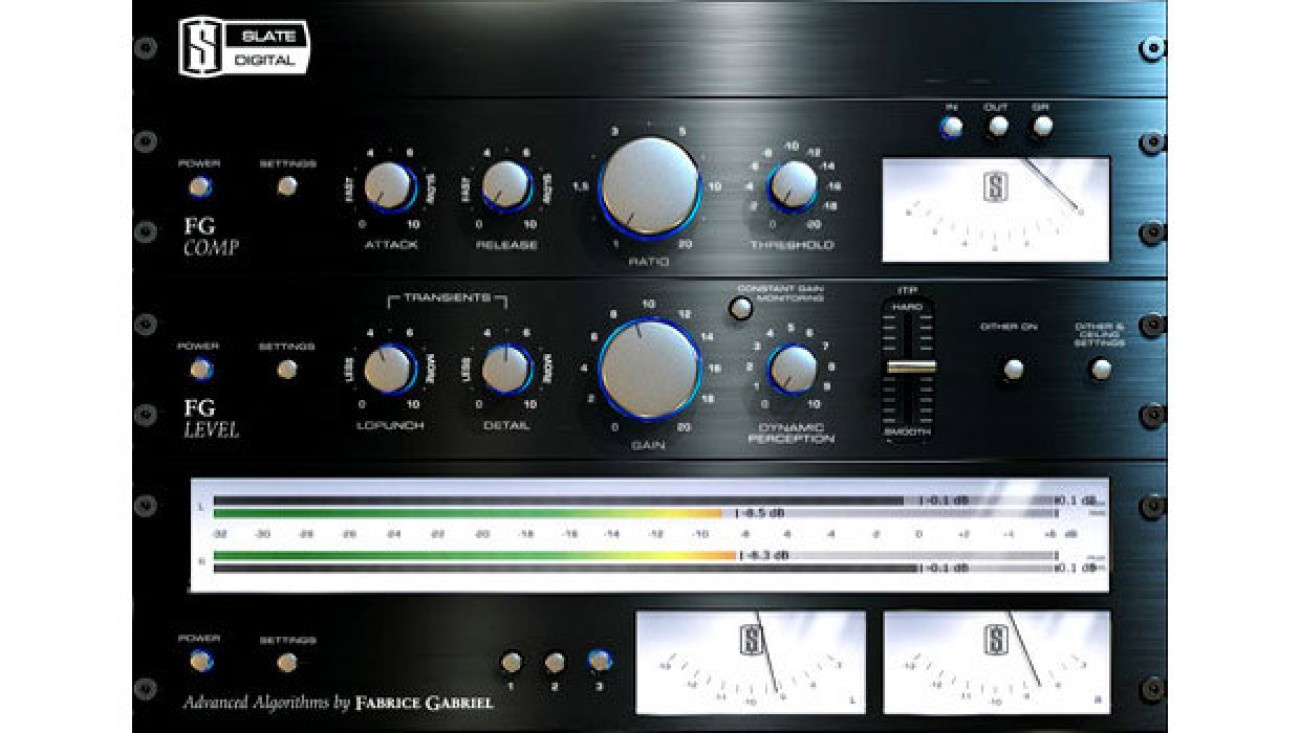Toggle the FG Level power button
The width and height of the screenshot is (1300, 733).
tap(201, 369)
